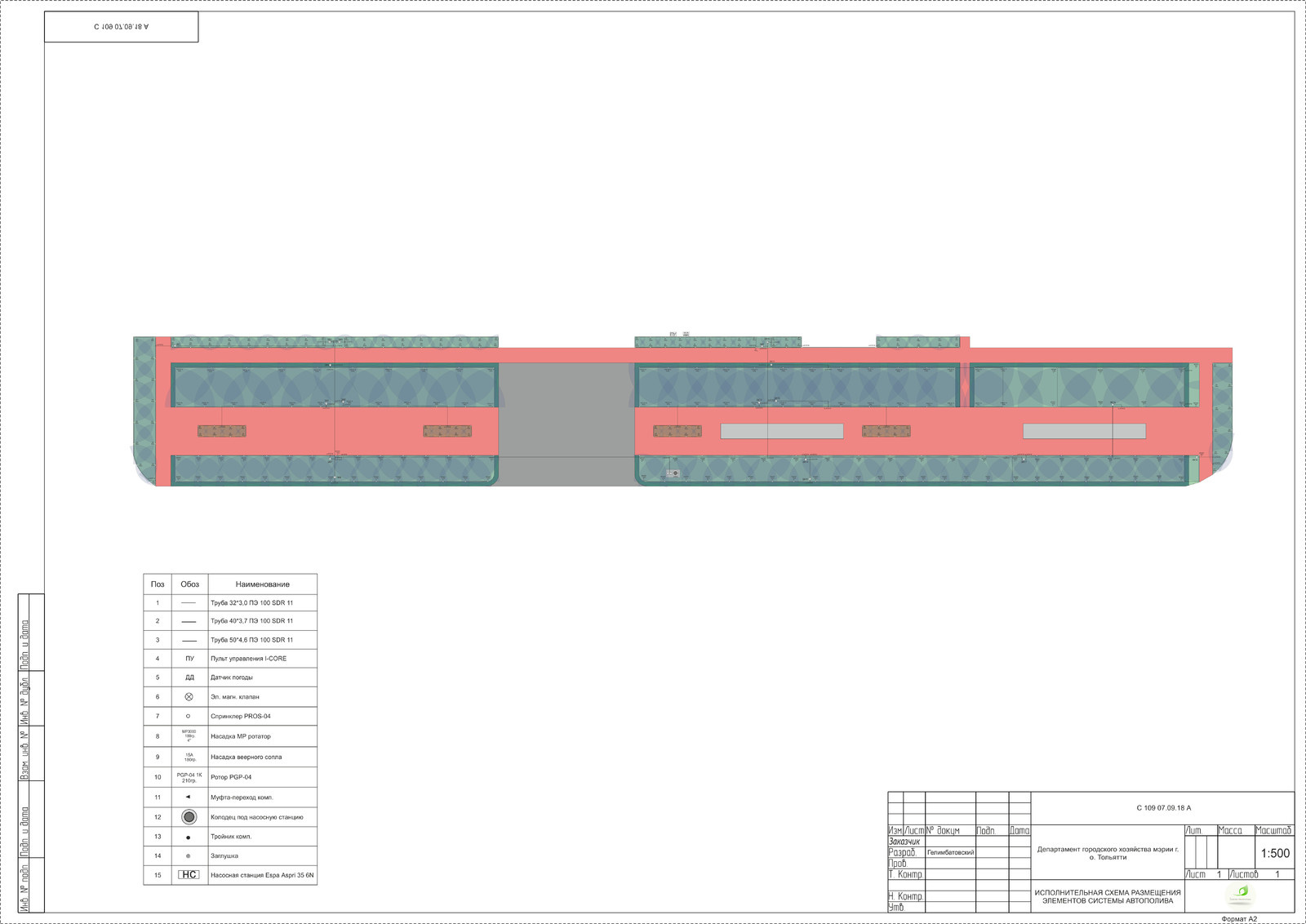This screenshot has height=924, width=1306.
Task: Click the document number in title block
Action: click(1163, 808)
